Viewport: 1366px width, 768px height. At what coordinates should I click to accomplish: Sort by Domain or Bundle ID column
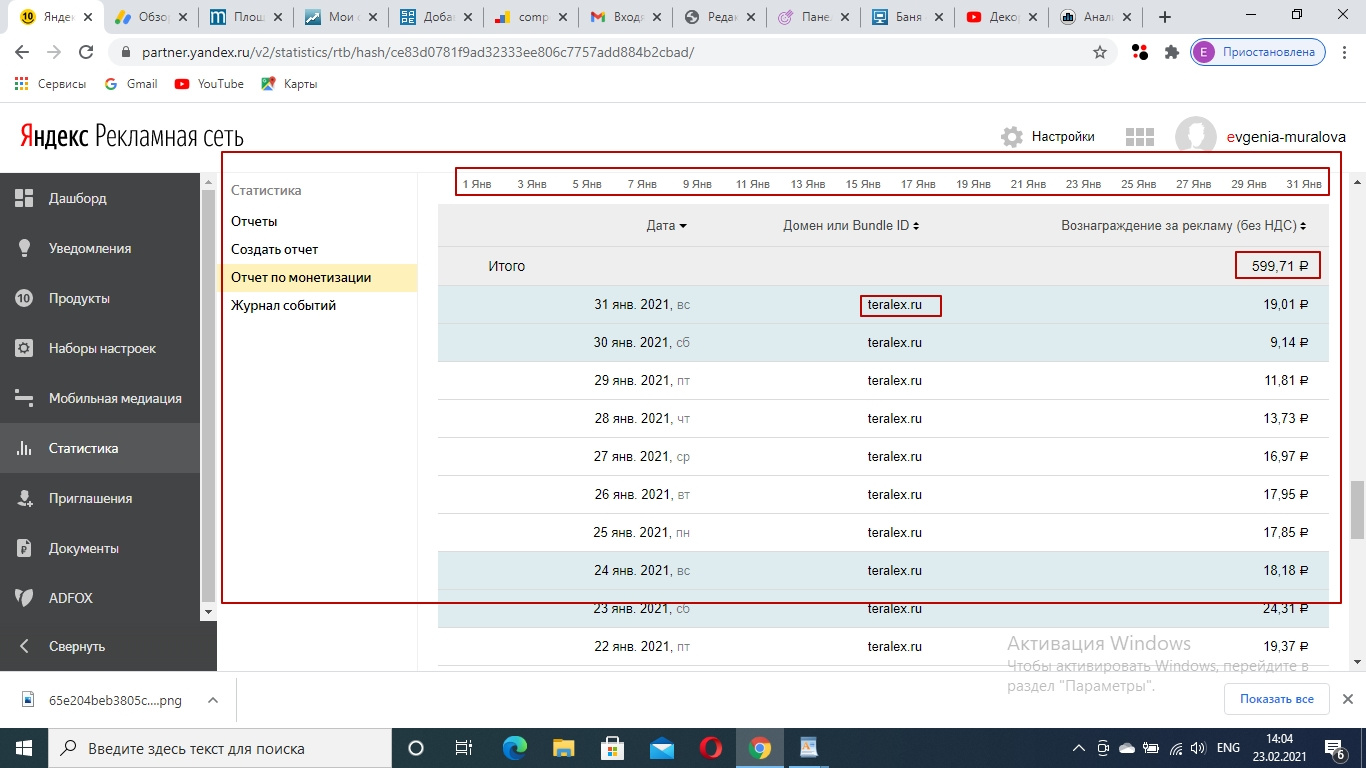coord(850,226)
